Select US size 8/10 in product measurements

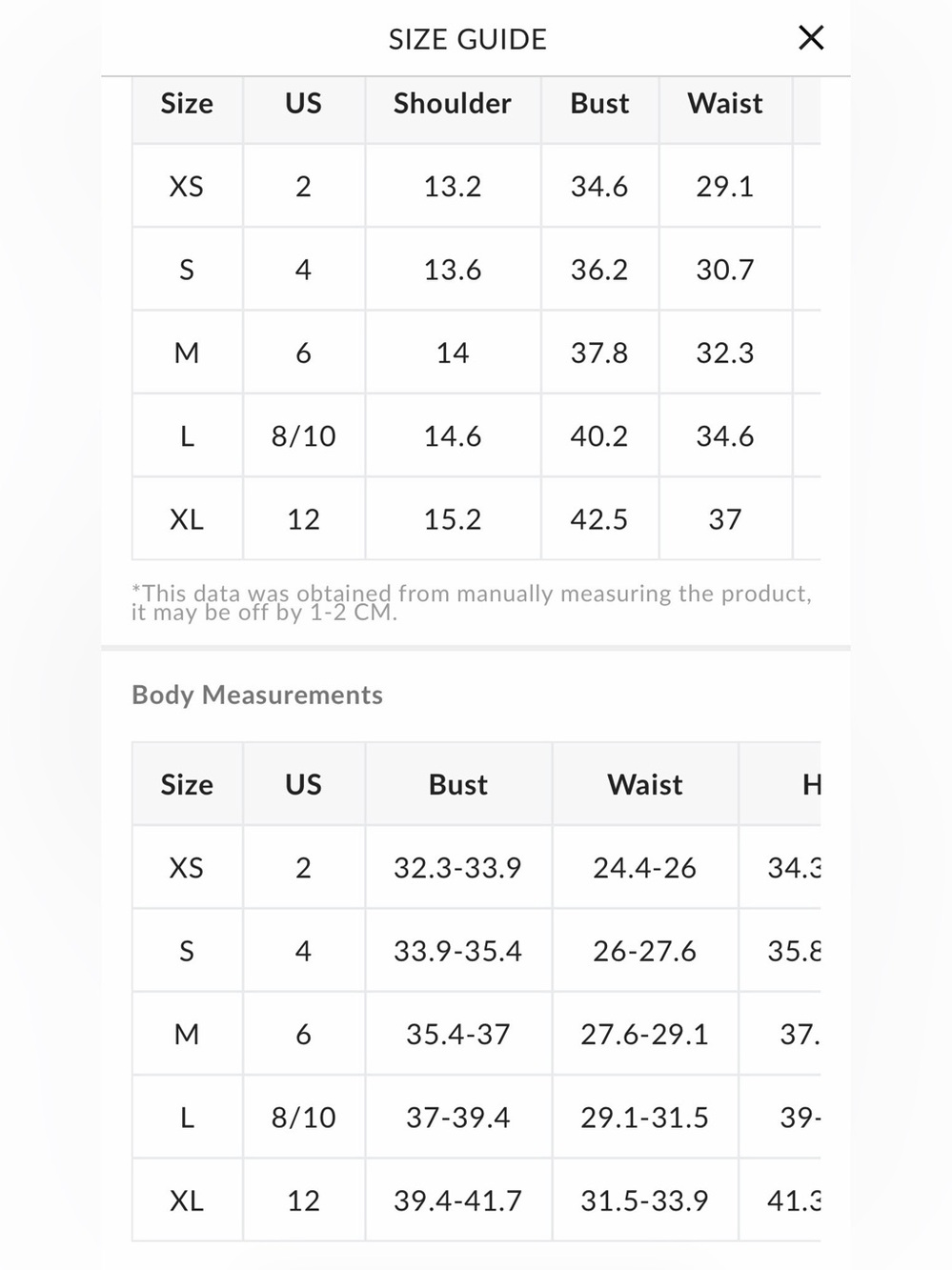[x=304, y=436]
